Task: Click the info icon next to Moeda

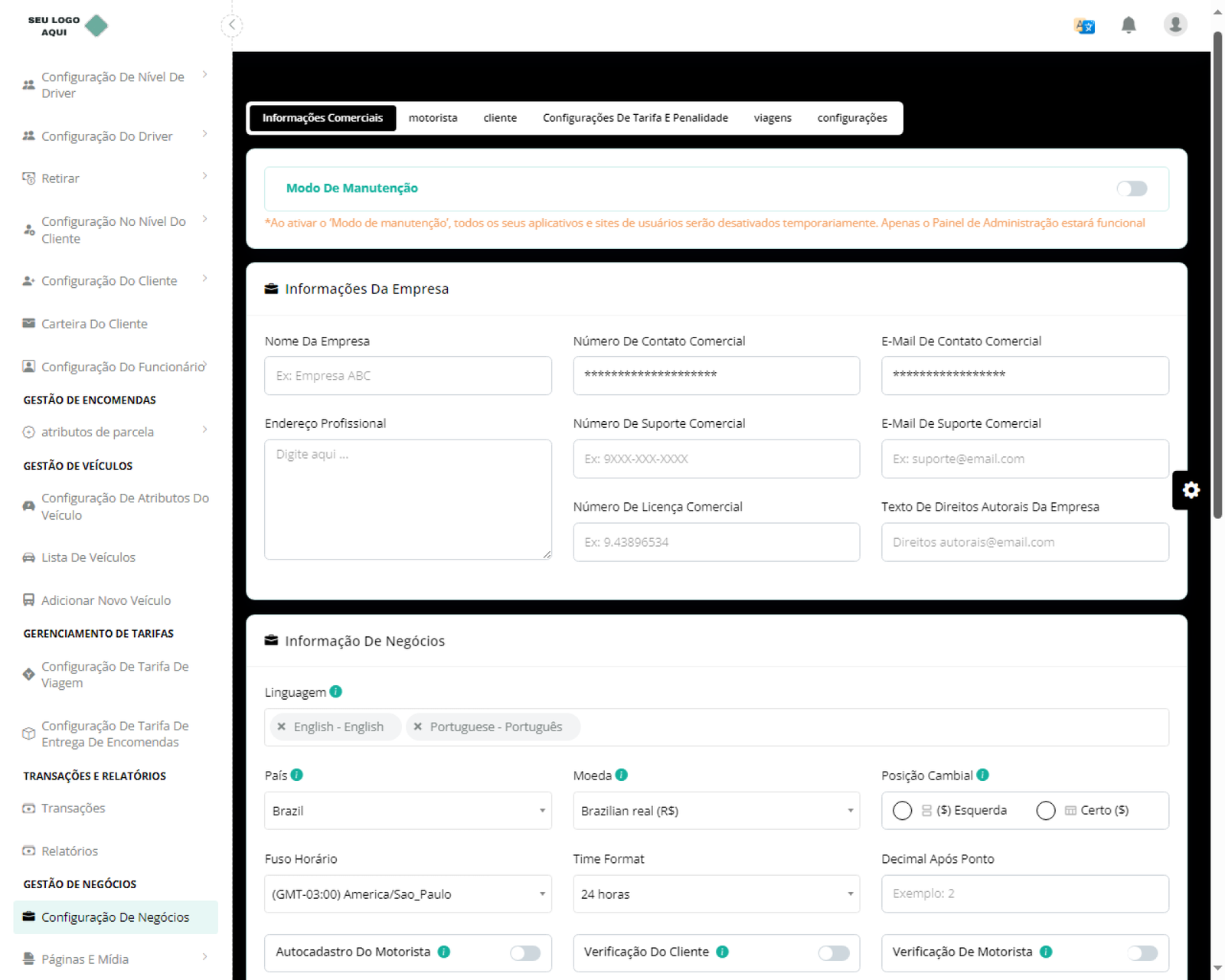Action: pos(622,775)
